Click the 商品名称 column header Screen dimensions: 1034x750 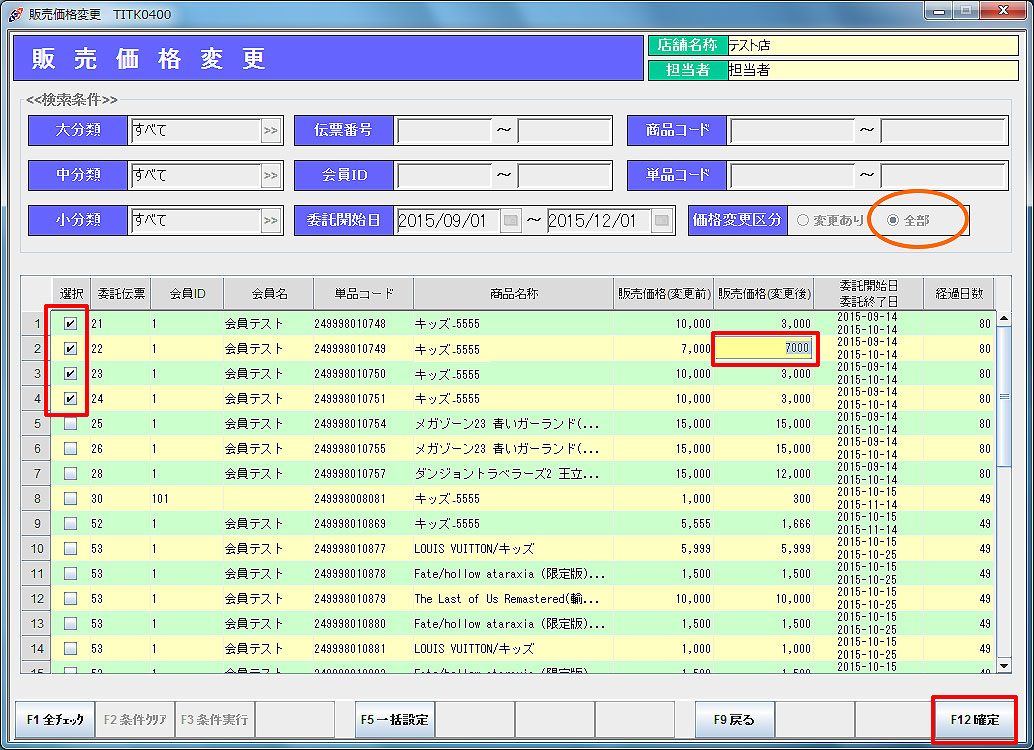pyautogui.click(x=514, y=294)
